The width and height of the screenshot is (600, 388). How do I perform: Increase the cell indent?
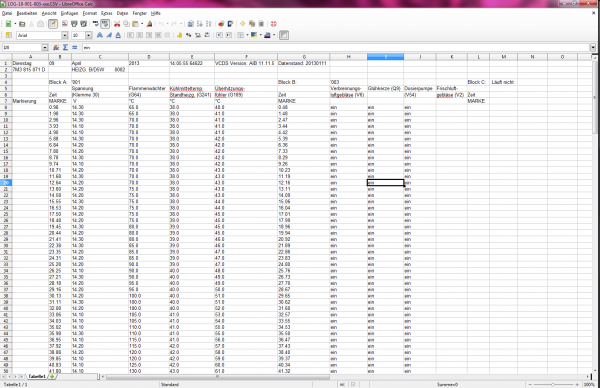[228, 35]
